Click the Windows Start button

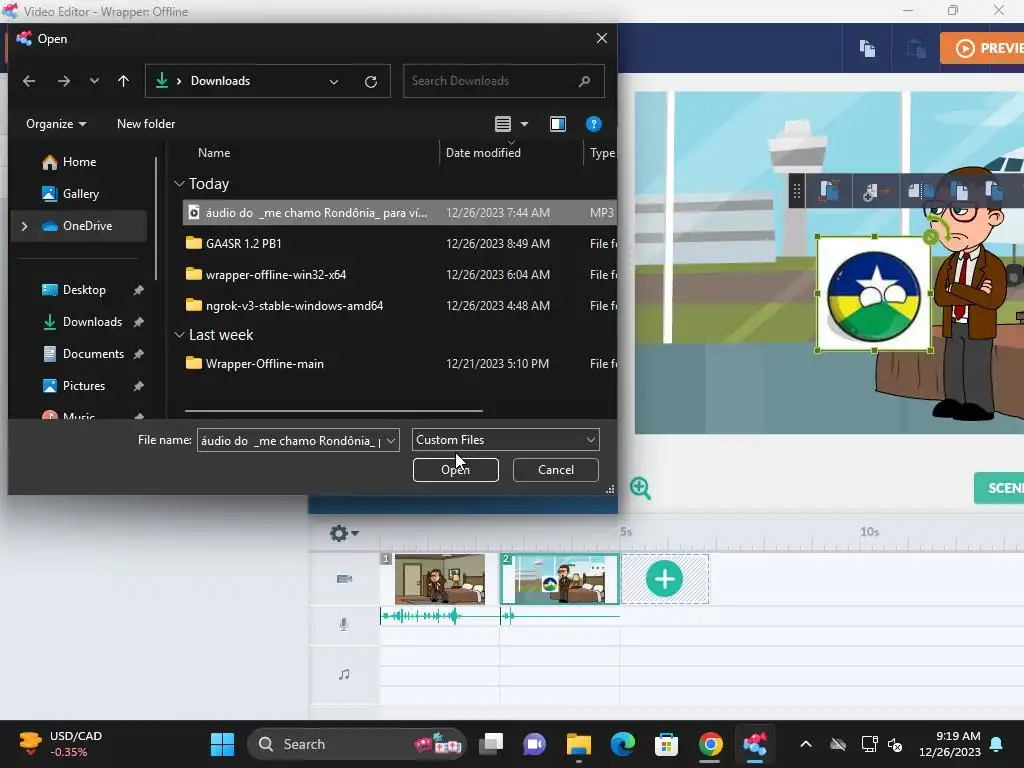tap(222, 744)
